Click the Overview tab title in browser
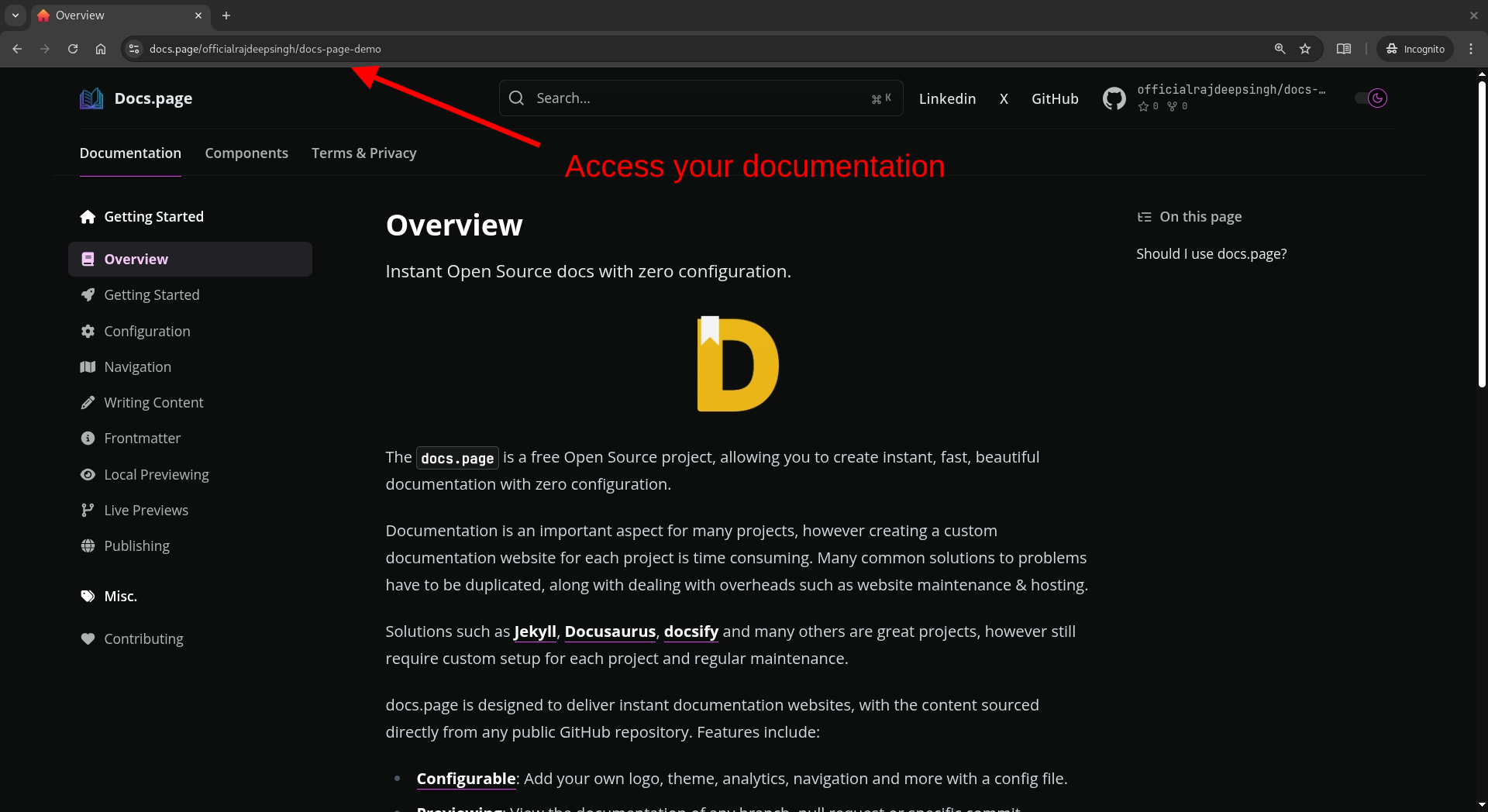 coord(80,15)
